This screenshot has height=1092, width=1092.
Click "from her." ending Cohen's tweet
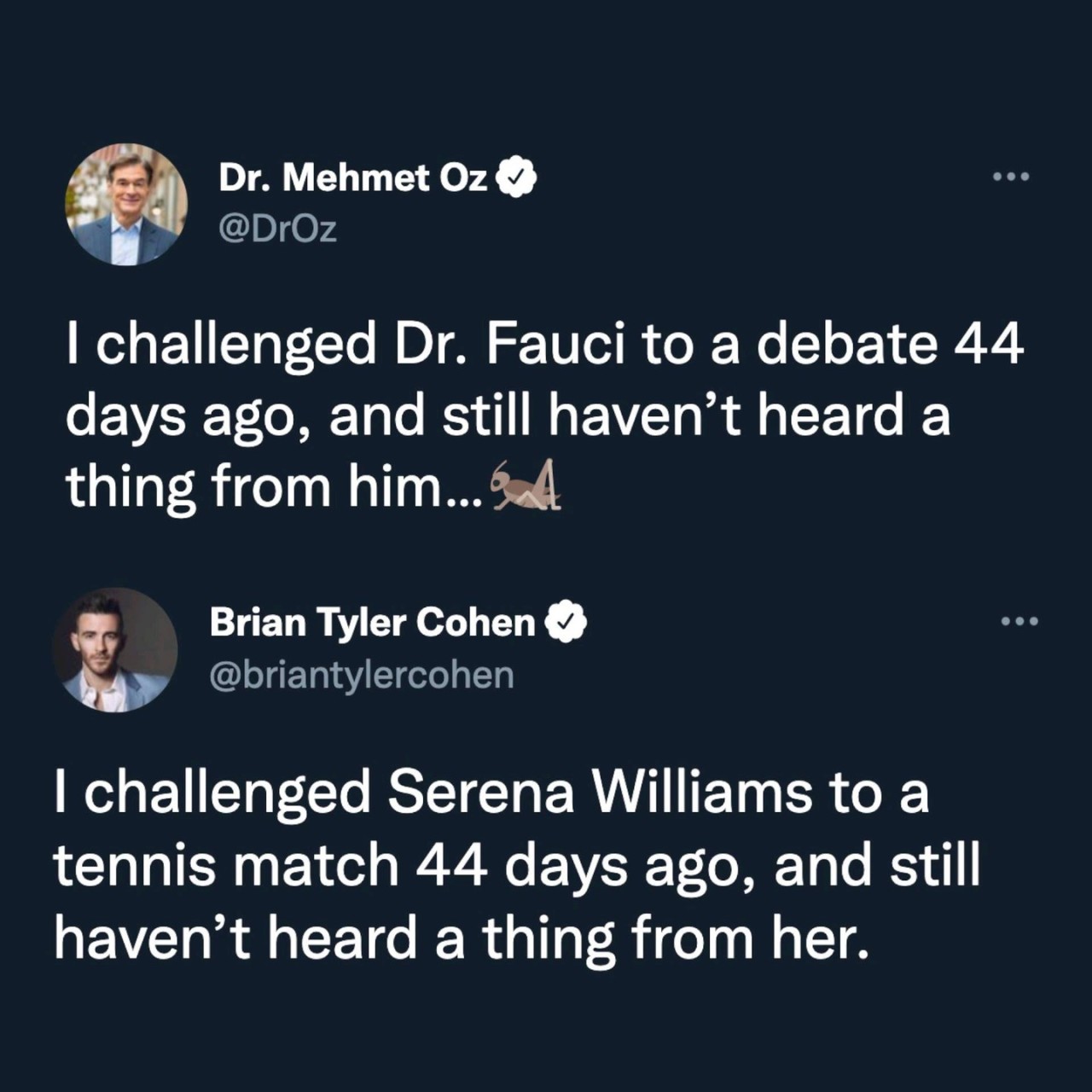click(751, 938)
